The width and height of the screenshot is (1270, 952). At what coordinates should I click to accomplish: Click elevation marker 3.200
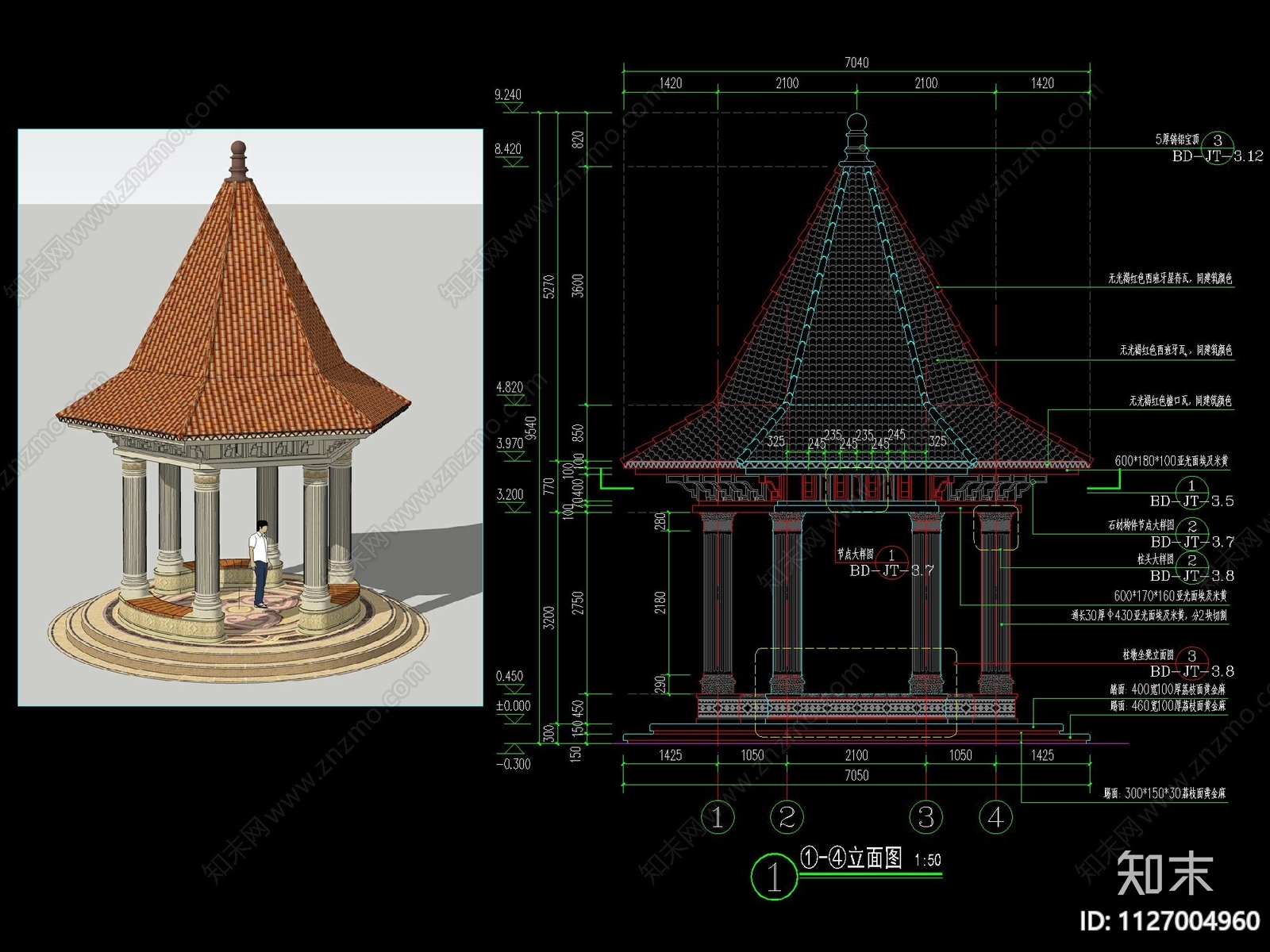pos(510,494)
